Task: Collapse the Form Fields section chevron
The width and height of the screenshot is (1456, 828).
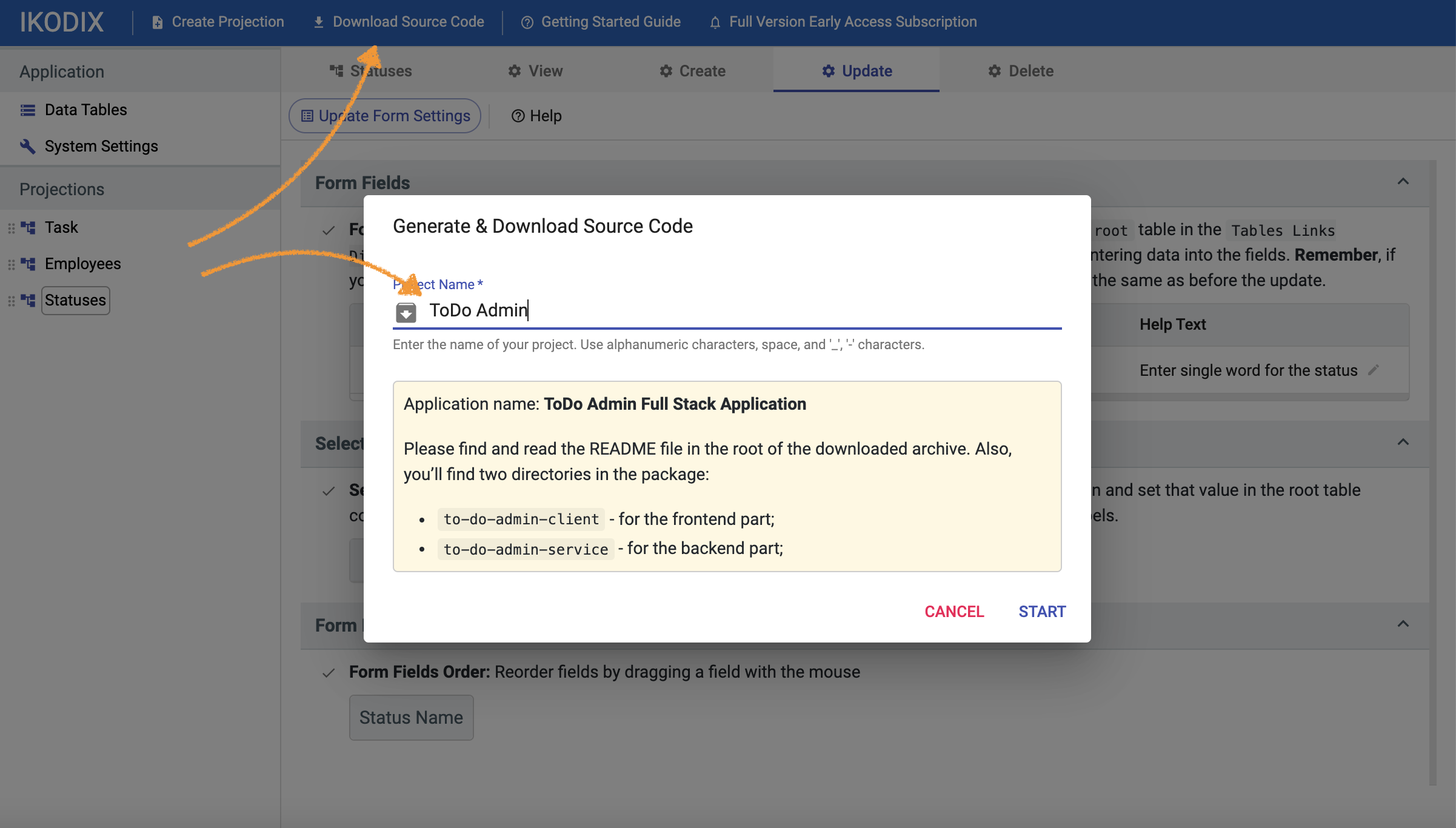Action: click(x=1403, y=182)
